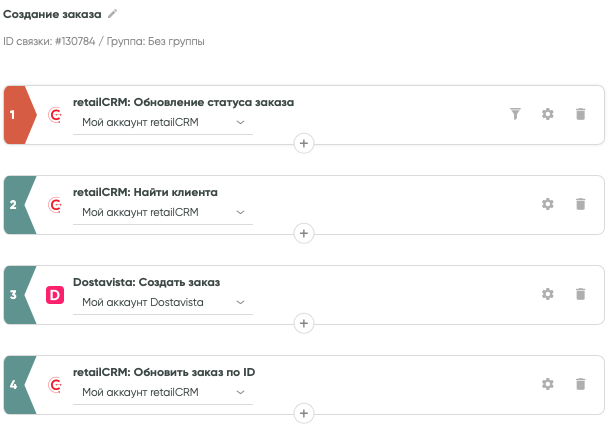Delete the "Dostavista: Создать заказ" step
Screen dimensions: 610x429
(x=580, y=294)
